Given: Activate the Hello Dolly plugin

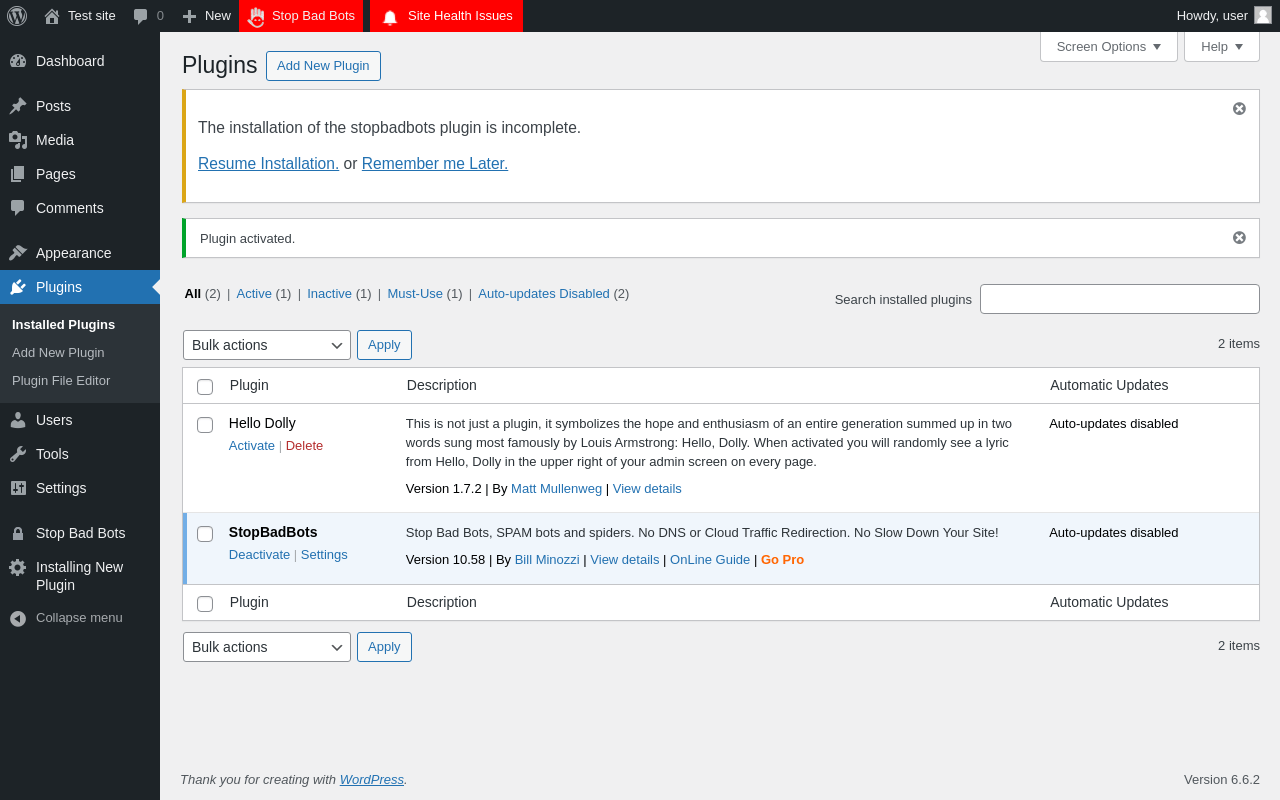Looking at the screenshot, I should point(252,445).
